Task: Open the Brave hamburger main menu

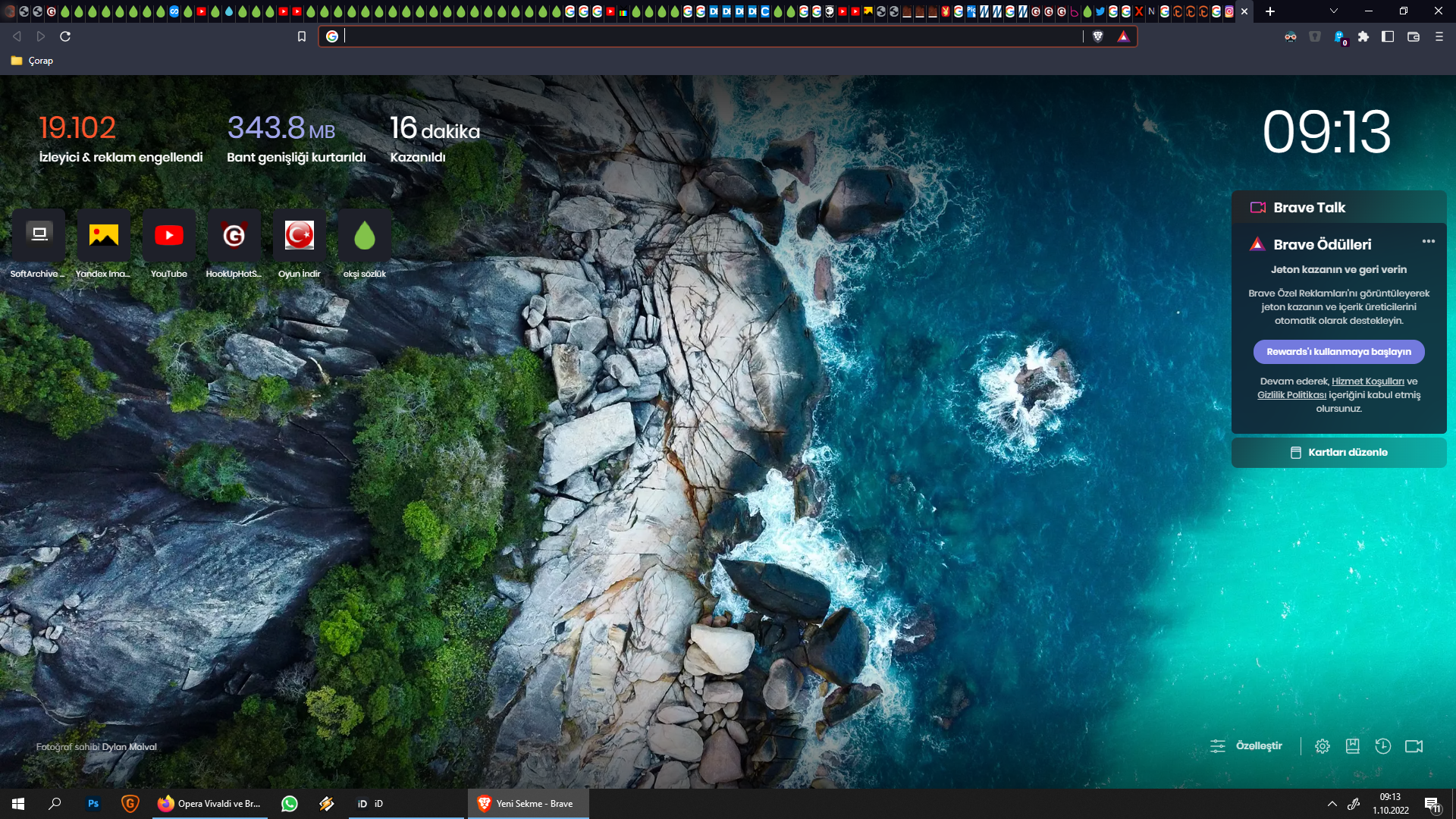Action: [x=1439, y=36]
